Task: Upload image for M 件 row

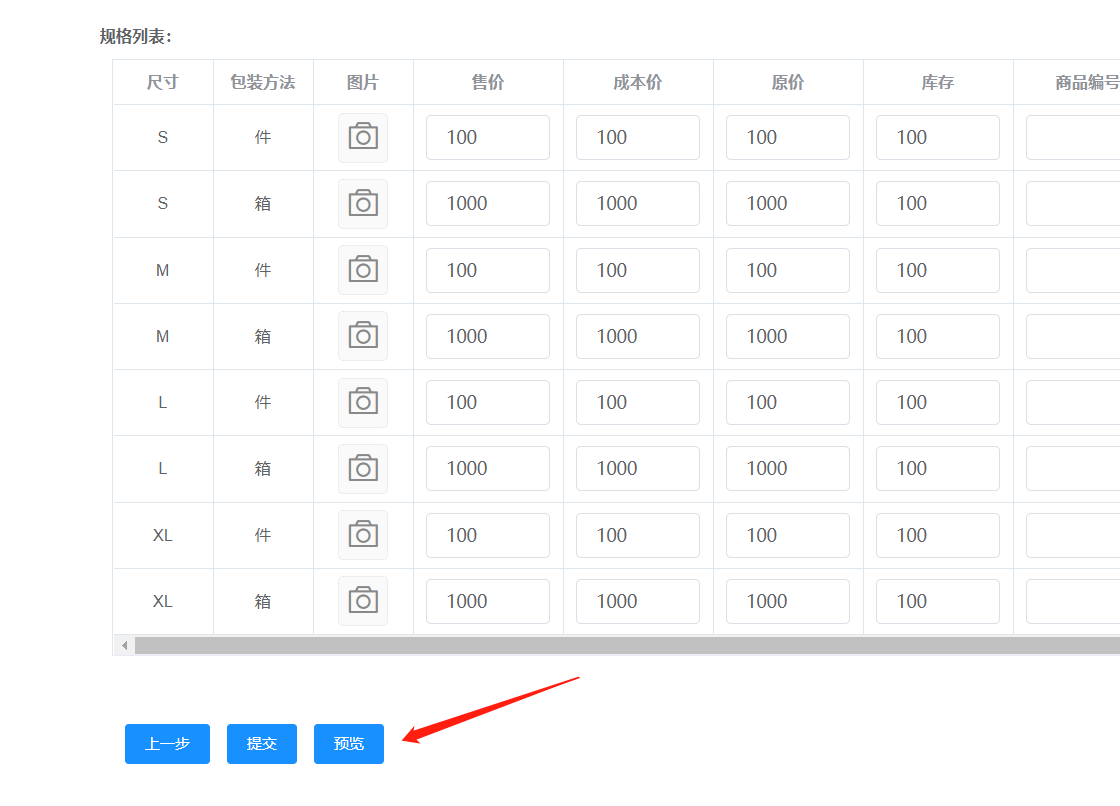Action: click(363, 270)
